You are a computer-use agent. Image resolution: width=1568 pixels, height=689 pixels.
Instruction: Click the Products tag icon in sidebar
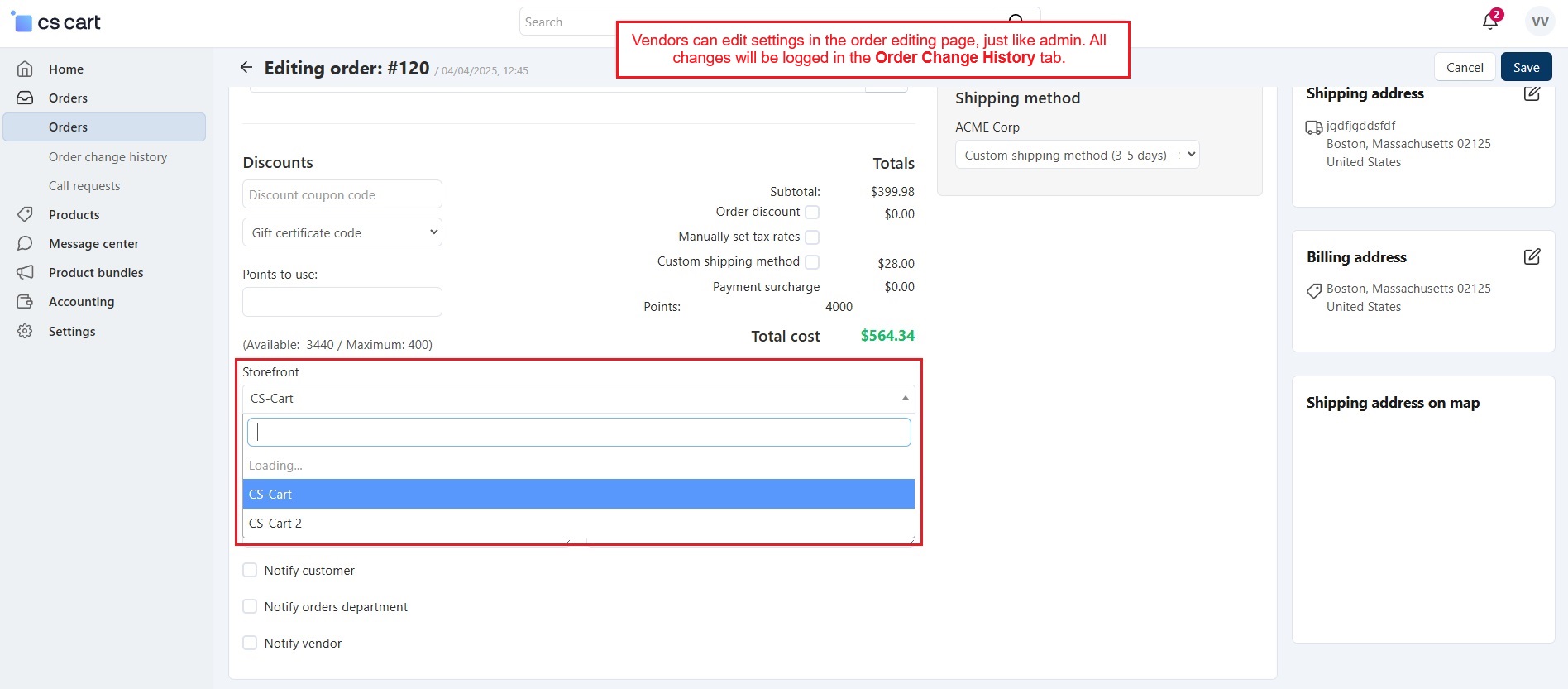tap(26, 215)
